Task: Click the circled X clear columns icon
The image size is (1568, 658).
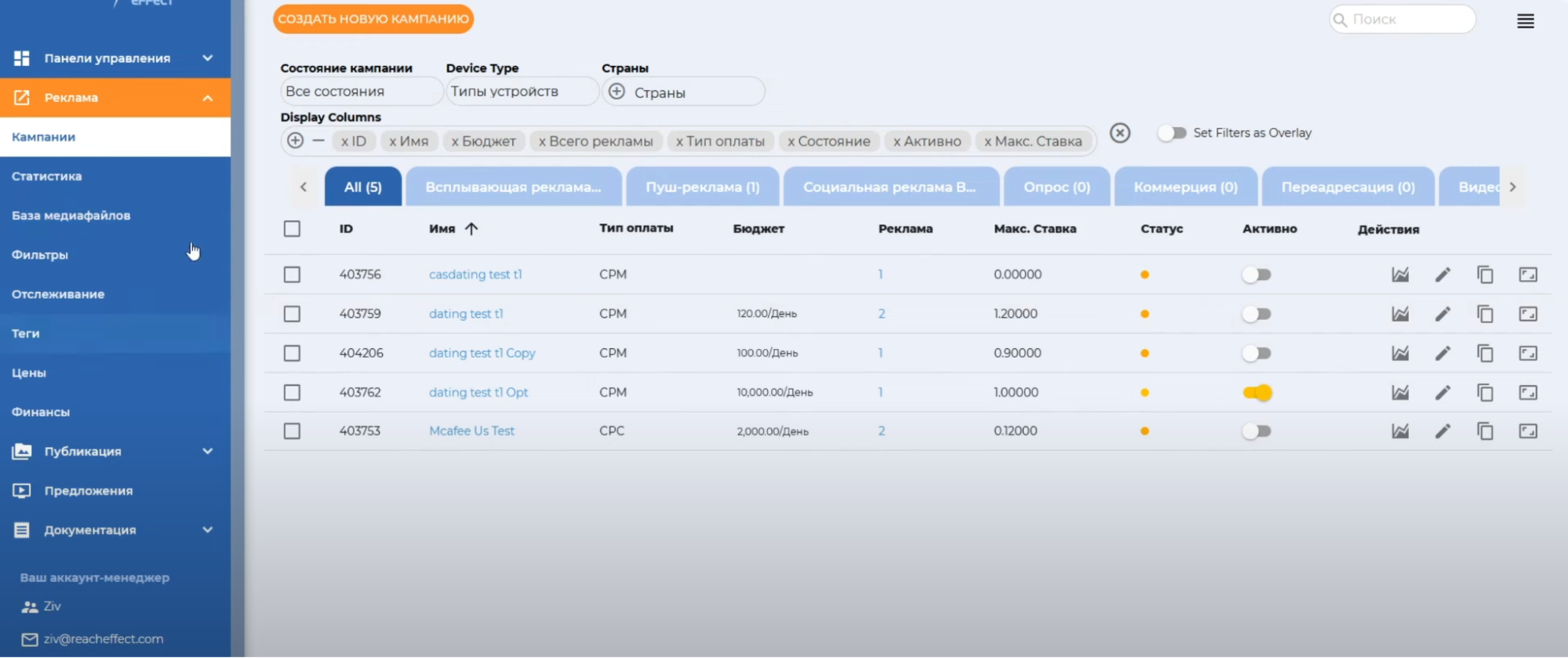Action: (1120, 133)
